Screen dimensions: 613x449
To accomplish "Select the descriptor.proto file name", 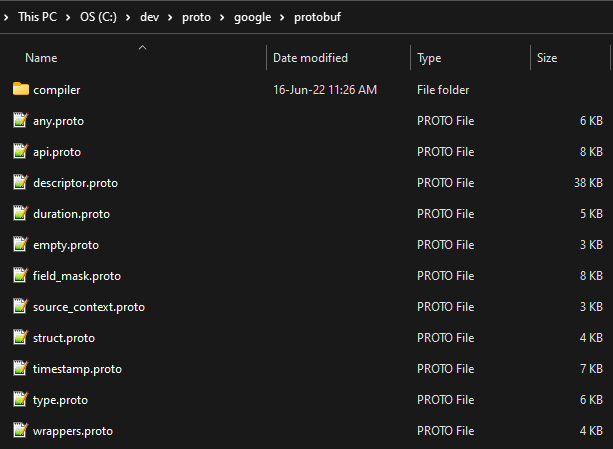I will pyautogui.click(x=75, y=183).
